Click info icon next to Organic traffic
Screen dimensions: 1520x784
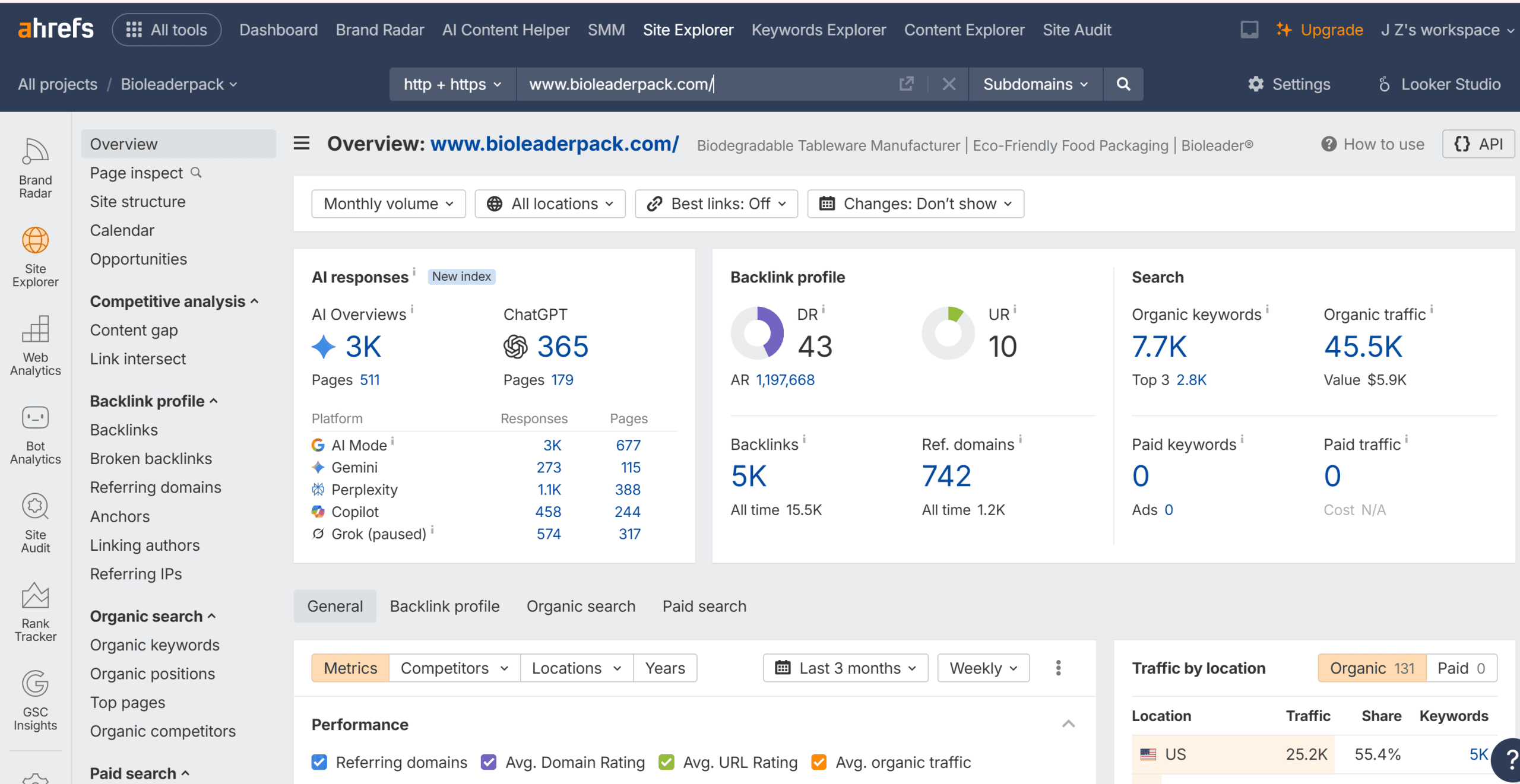tap(1432, 309)
